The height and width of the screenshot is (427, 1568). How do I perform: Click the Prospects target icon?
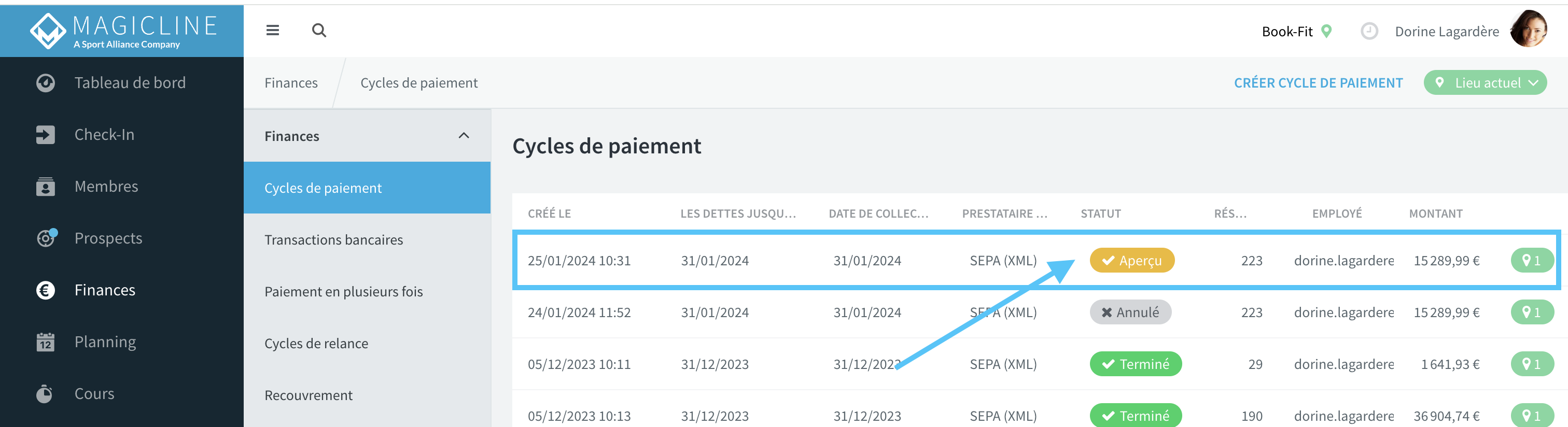47,238
